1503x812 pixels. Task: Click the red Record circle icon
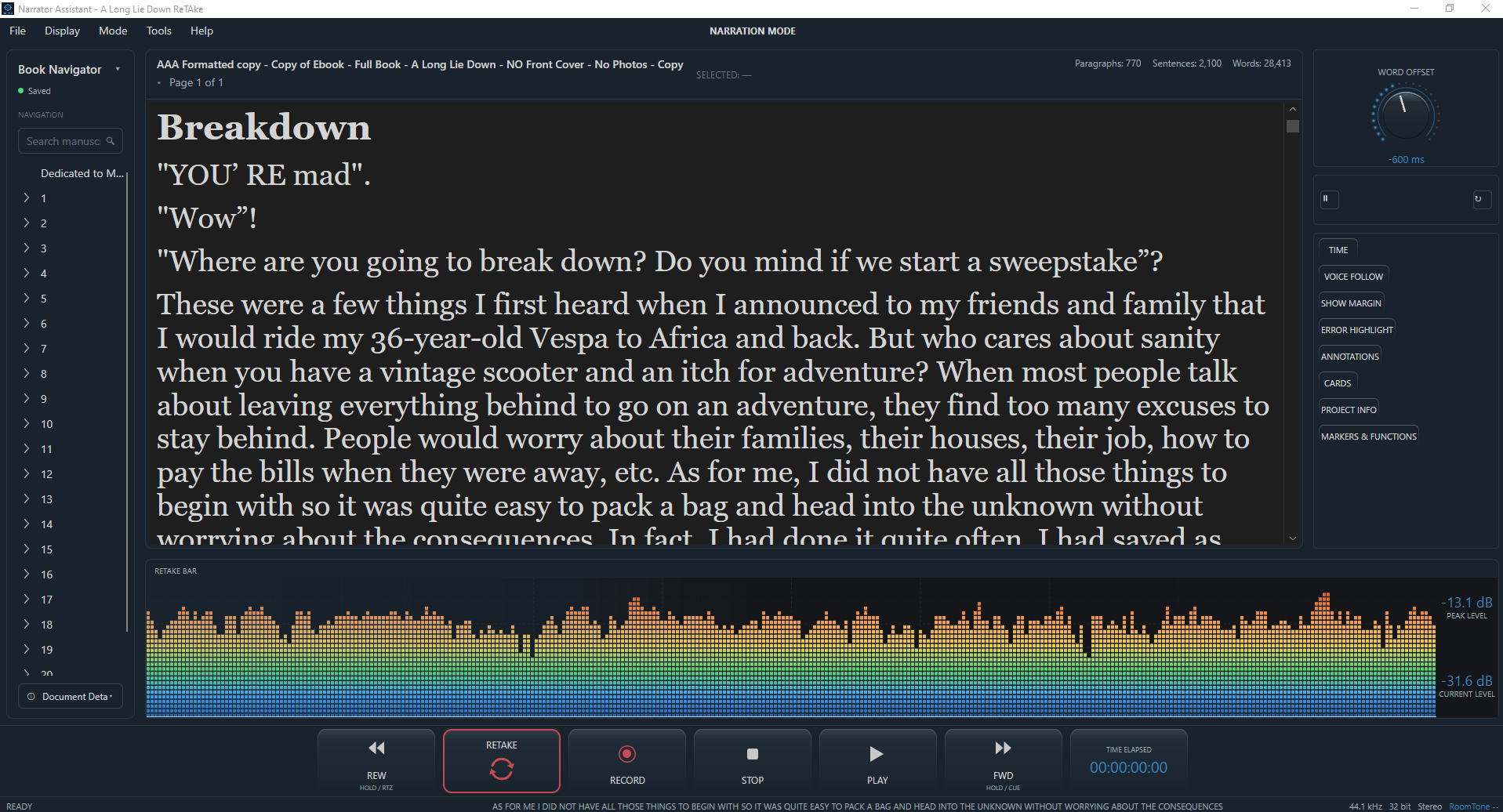[x=627, y=754]
